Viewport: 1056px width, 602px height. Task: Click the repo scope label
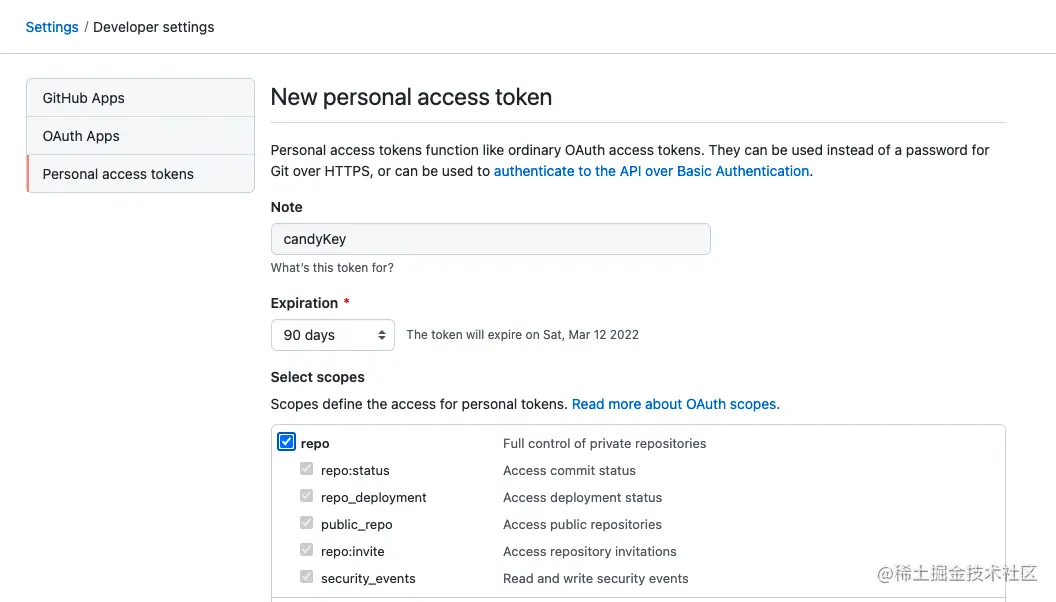click(315, 443)
